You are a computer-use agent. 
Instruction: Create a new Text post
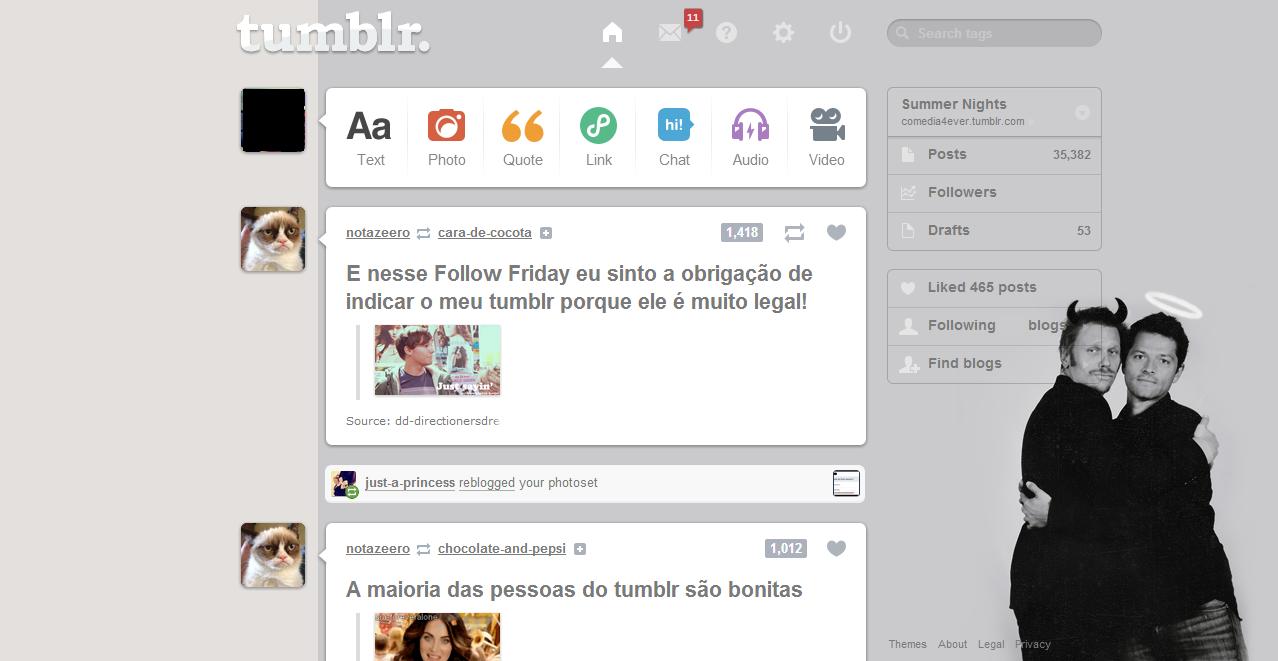370,138
